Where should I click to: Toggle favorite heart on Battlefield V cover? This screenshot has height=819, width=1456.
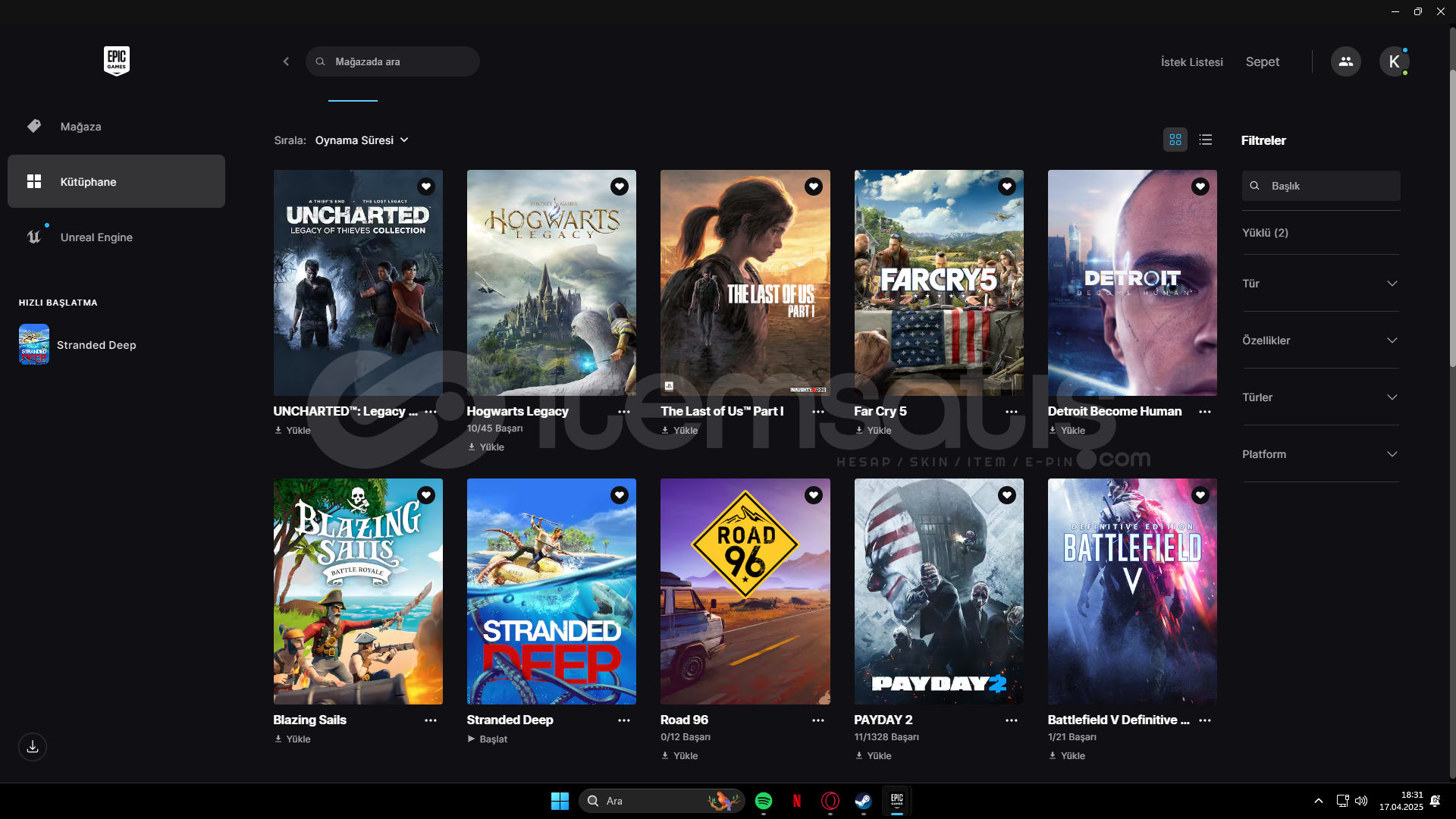(1200, 495)
